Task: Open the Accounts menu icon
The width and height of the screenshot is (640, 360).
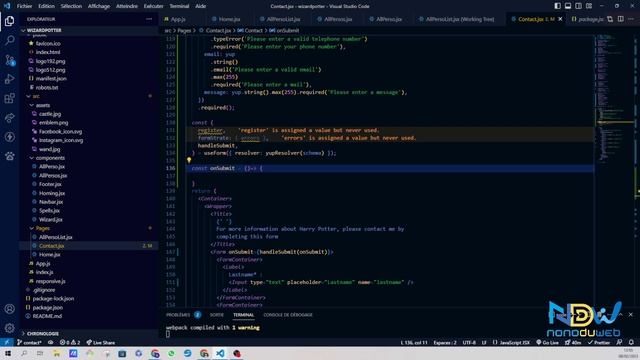Action: coord(9,309)
